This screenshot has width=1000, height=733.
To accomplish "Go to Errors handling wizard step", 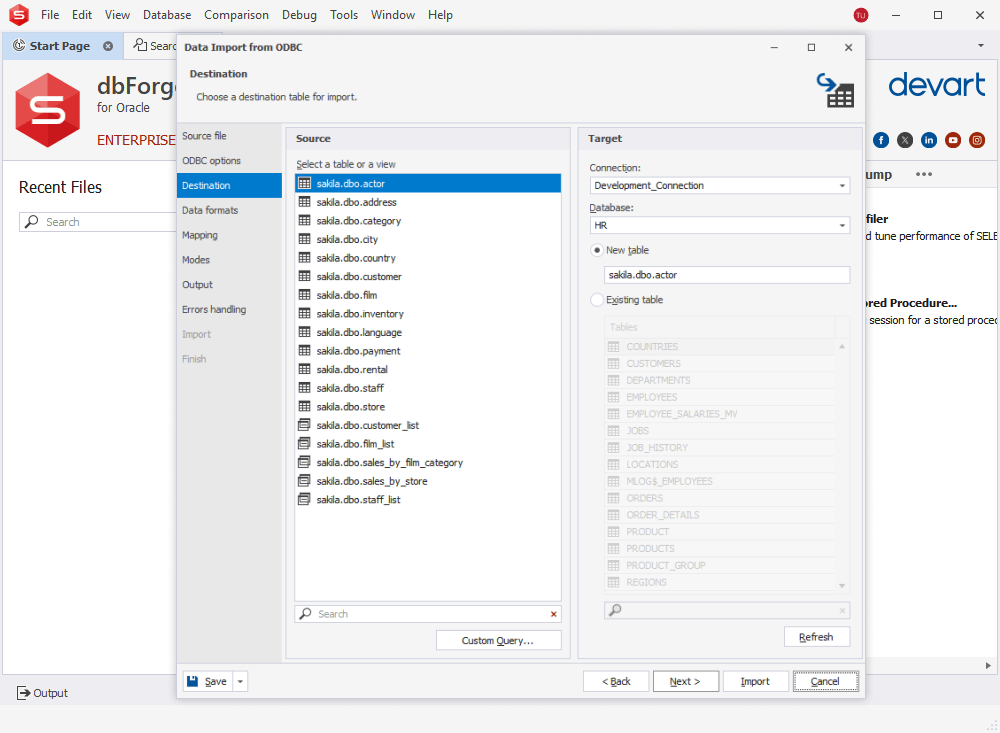I will (229, 309).
